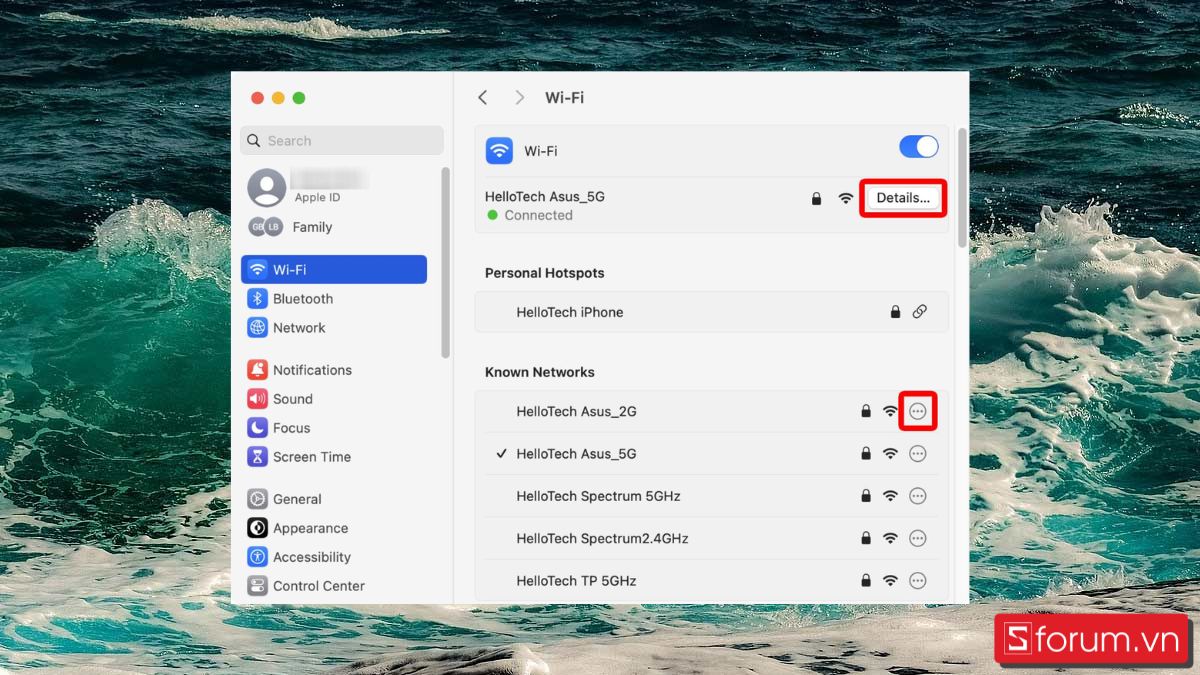
Task: Open more options for HelloTech TP 5GHz
Action: click(918, 580)
